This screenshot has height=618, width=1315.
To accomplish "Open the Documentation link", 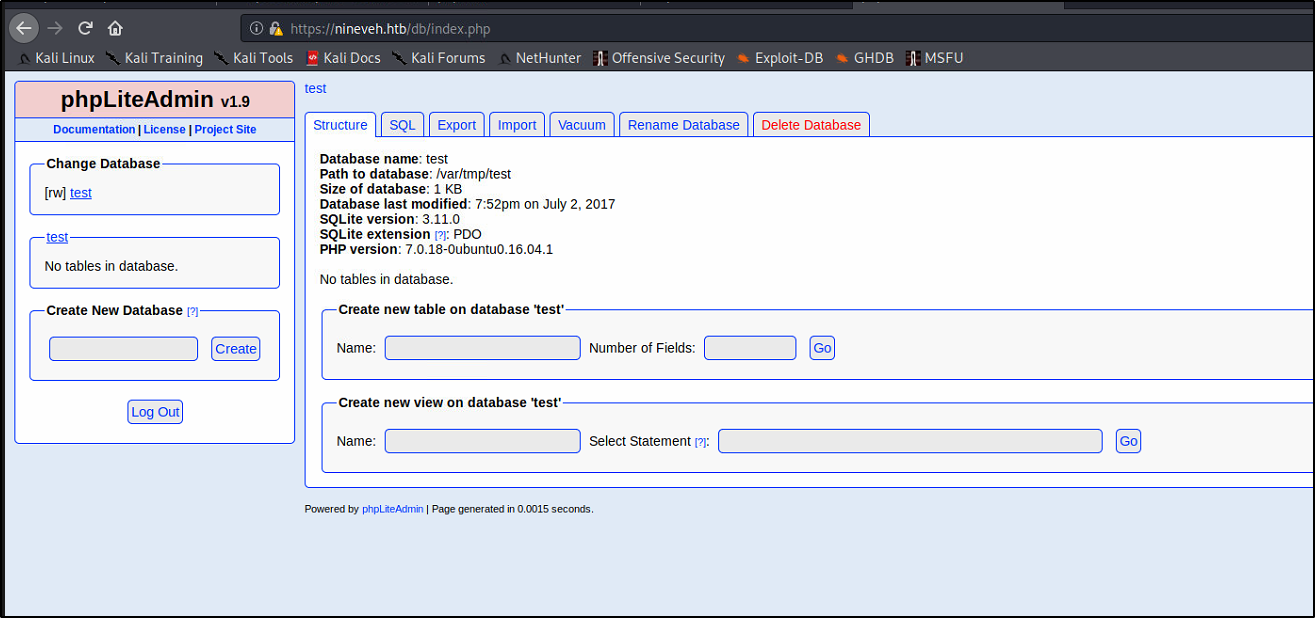I will tap(94, 130).
